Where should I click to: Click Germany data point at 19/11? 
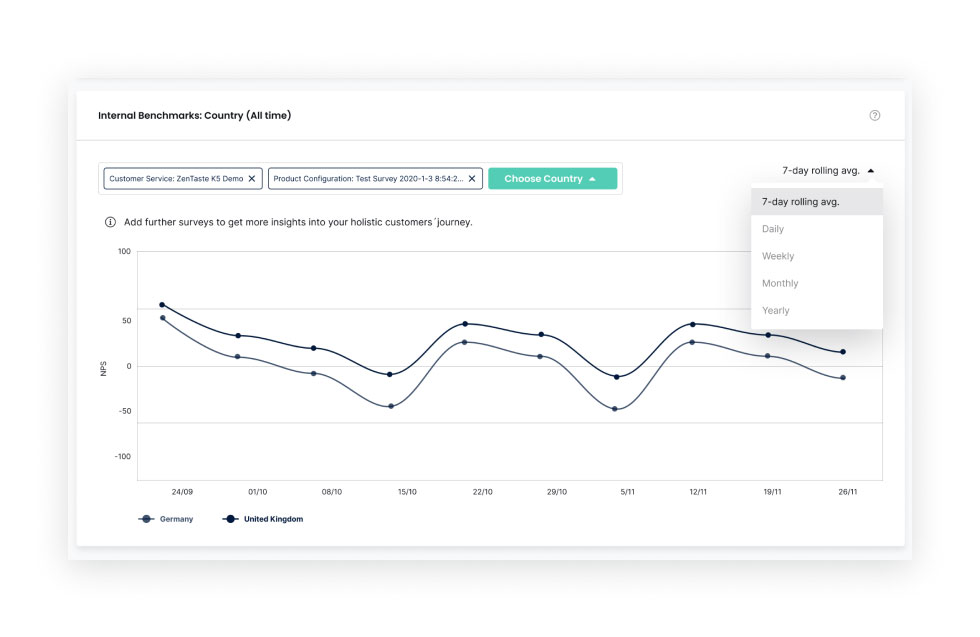768,356
